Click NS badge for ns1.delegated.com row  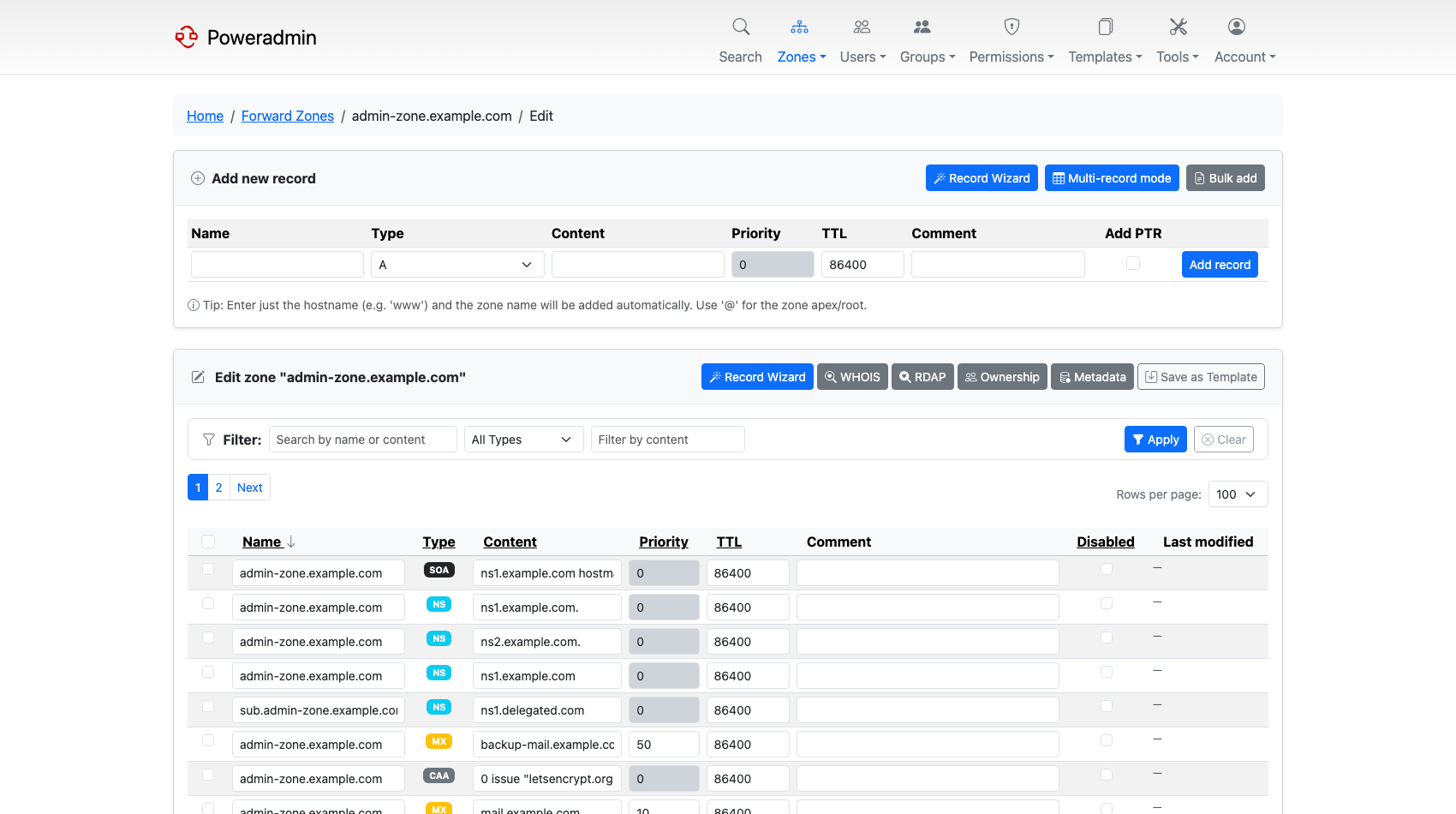click(439, 707)
